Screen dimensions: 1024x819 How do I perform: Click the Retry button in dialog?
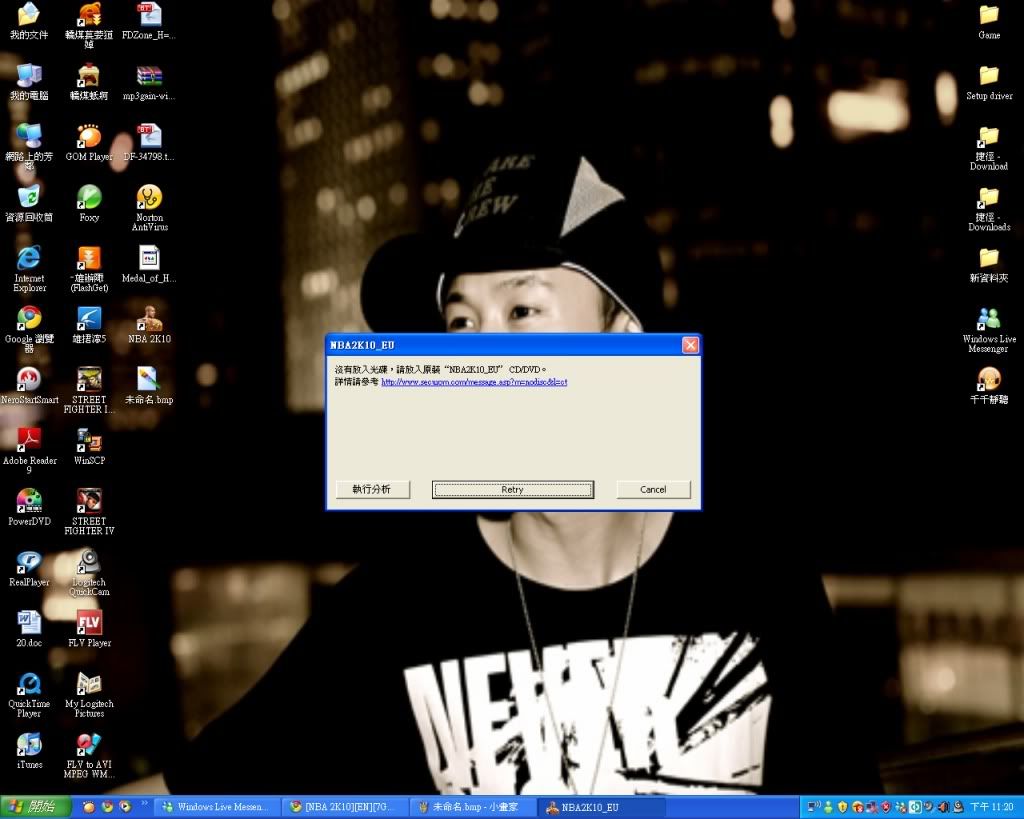coord(512,489)
